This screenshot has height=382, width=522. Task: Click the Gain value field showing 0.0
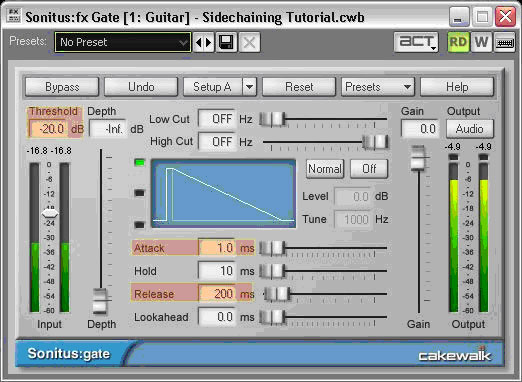point(421,129)
